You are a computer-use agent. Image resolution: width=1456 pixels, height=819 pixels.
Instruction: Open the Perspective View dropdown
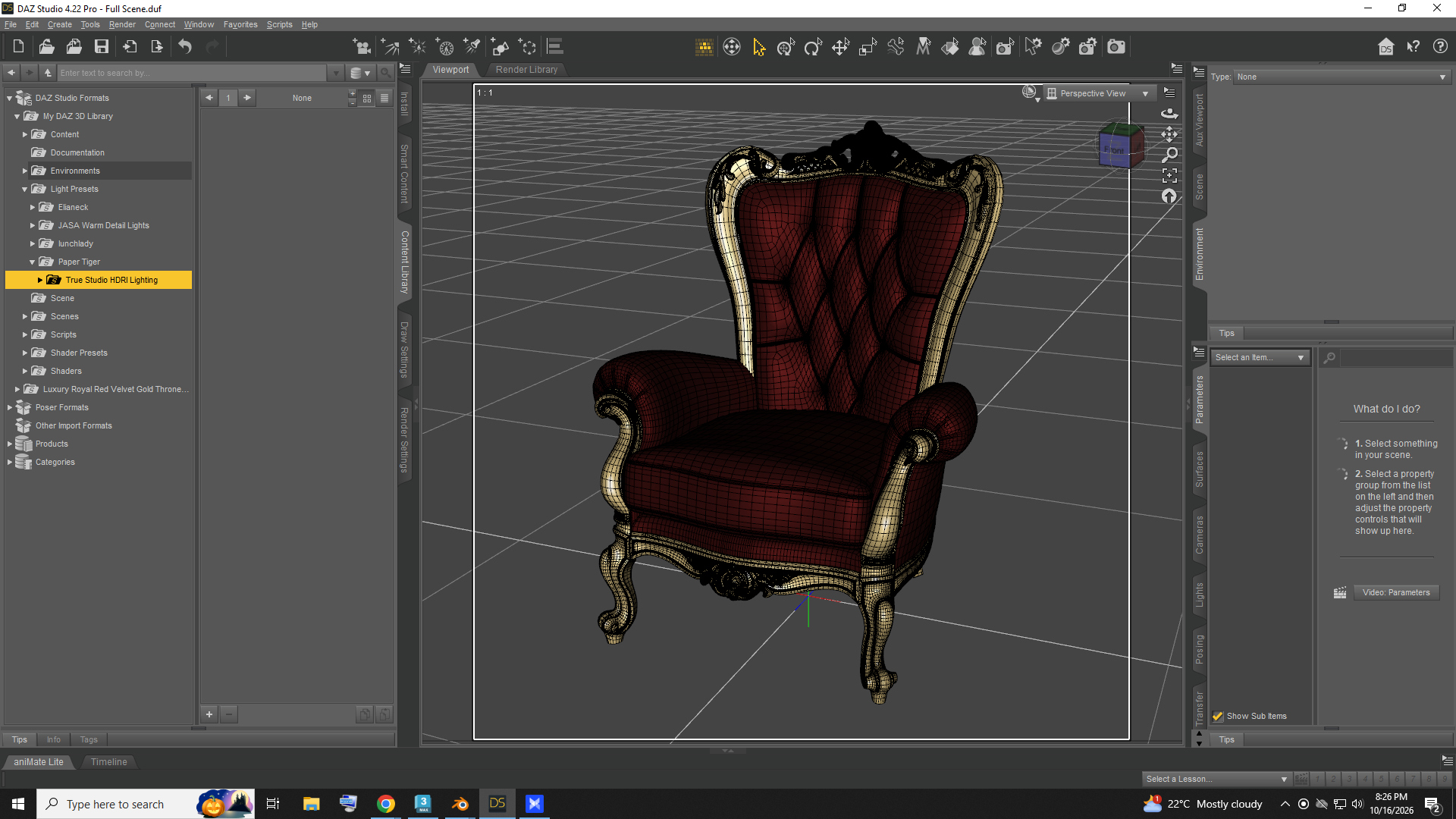click(x=1099, y=93)
